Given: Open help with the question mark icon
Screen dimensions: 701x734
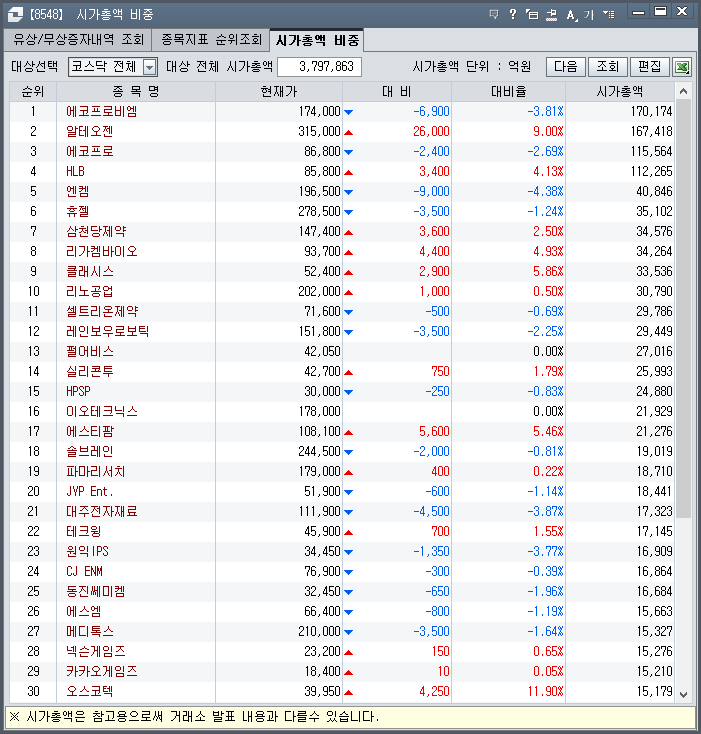Looking at the screenshot, I should pyautogui.click(x=513, y=15).
